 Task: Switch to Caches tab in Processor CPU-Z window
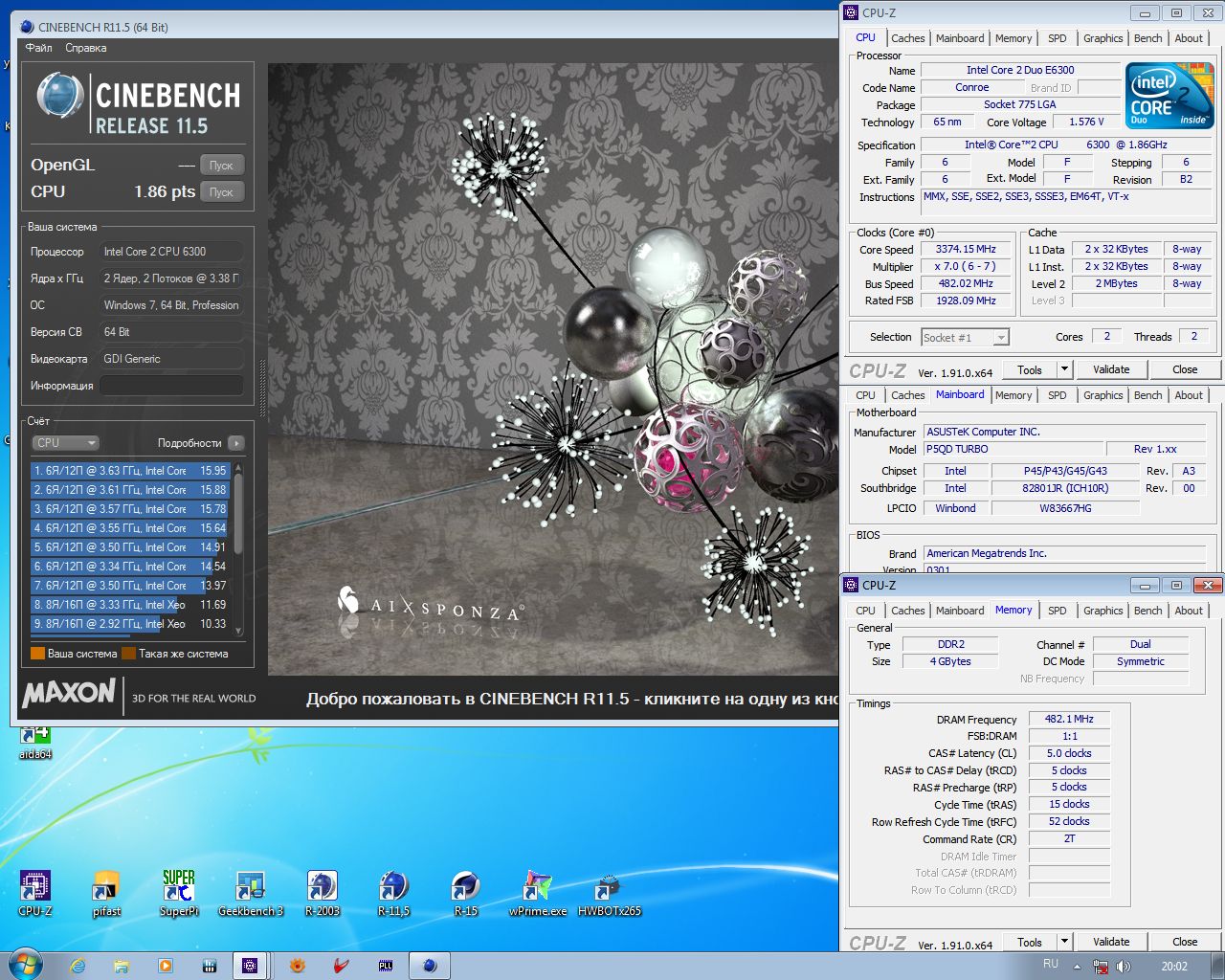907,38
